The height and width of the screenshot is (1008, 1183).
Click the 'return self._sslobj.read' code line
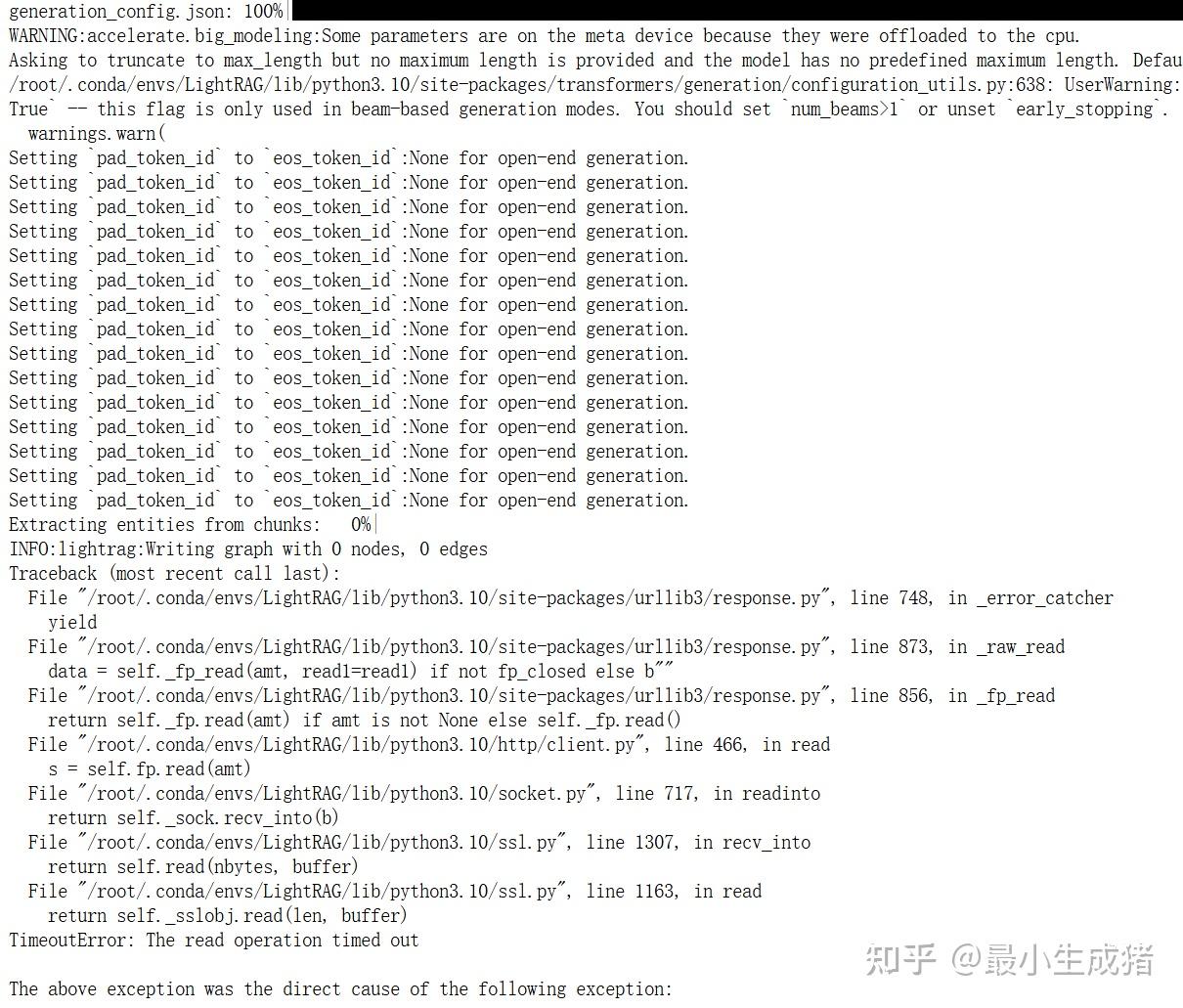[x=228, y=916]
